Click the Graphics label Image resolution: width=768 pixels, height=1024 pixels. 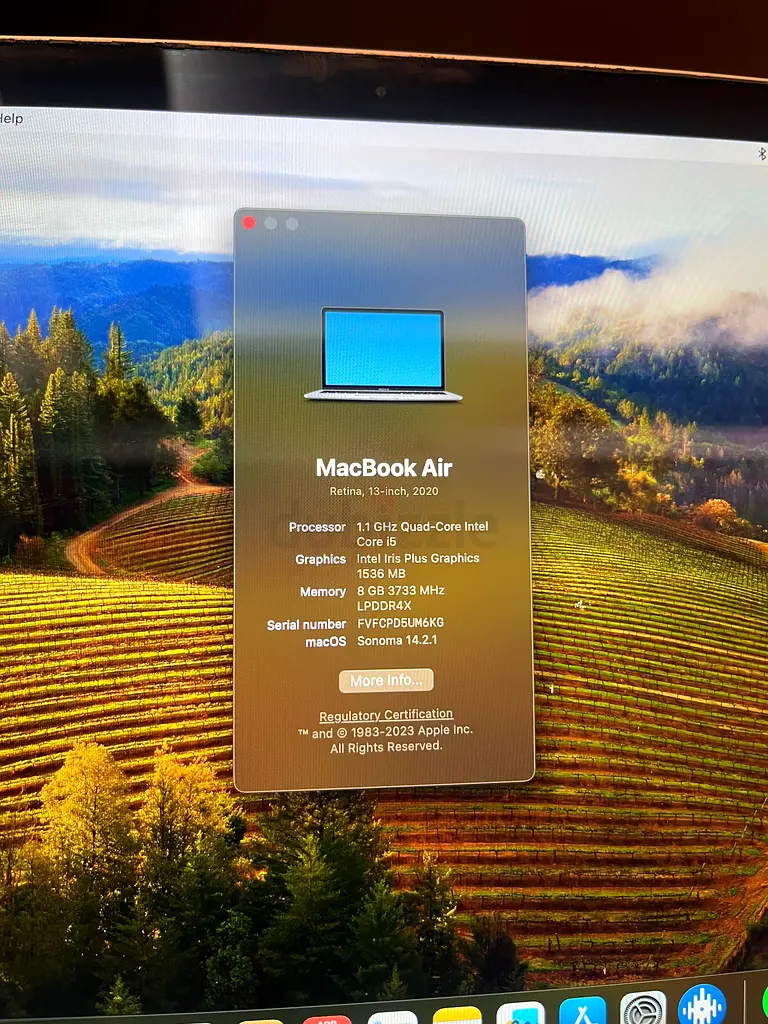coord(321,560)
